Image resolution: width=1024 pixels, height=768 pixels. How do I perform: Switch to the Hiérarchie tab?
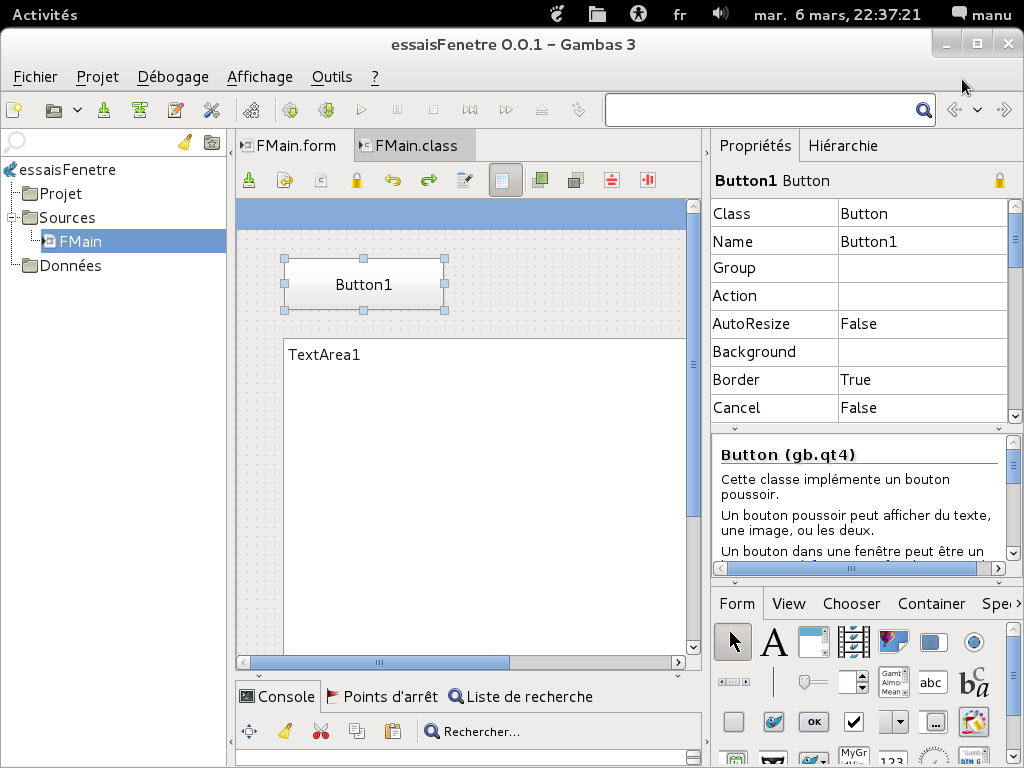tap(842, 146)
